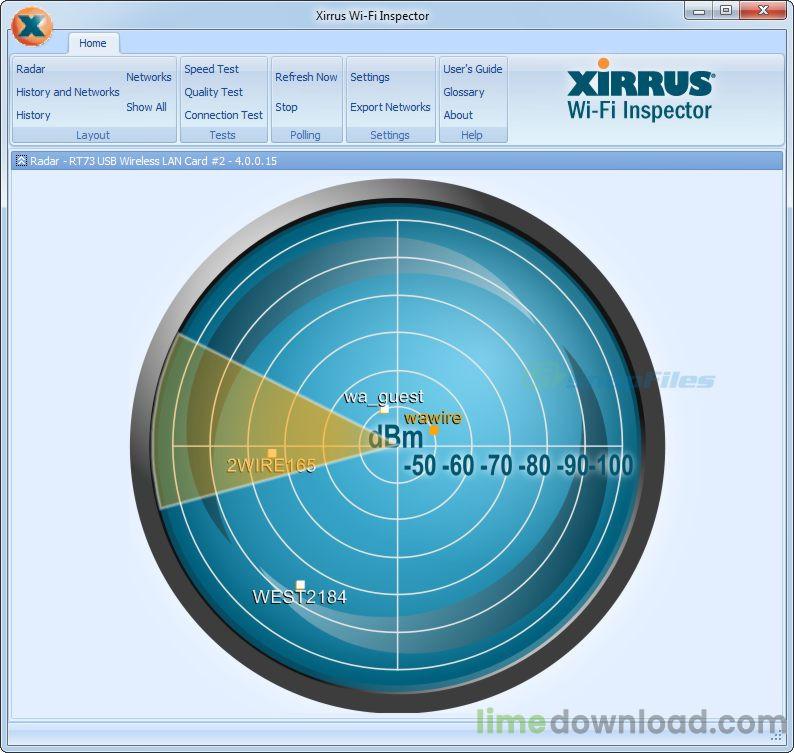The width and height of the screenshot is (794, 753).
Task: Click Refresh Now in Polling group
Action: tap(306, 77)
